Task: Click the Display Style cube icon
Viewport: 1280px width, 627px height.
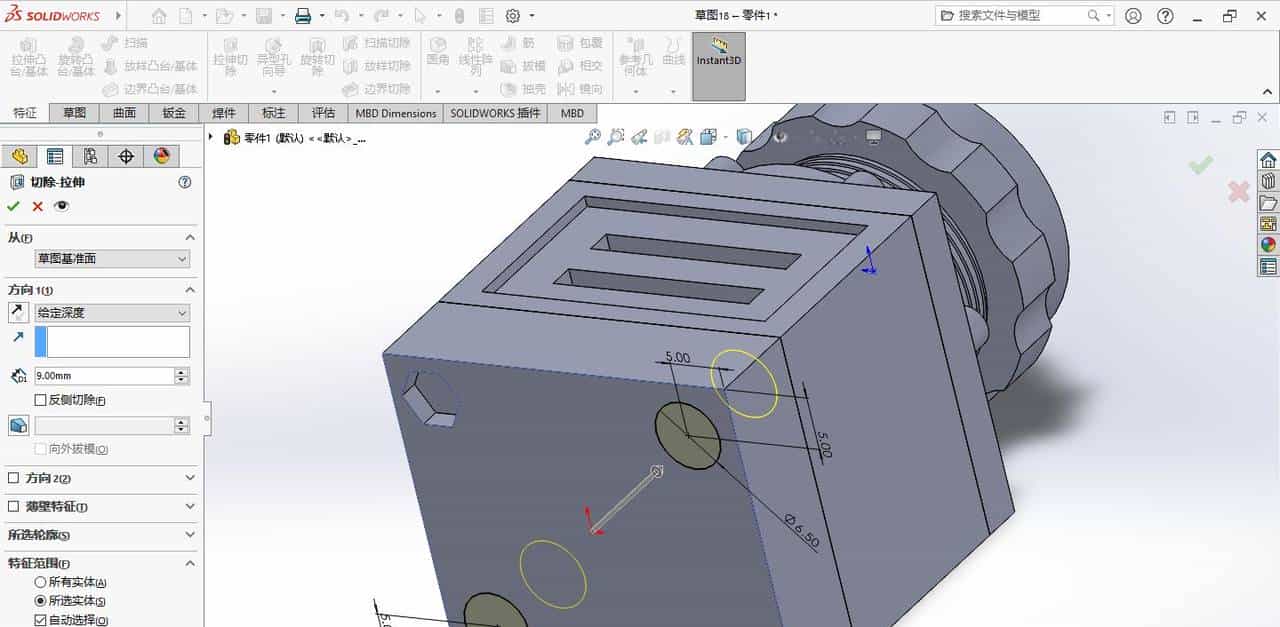Action: click(x=744, y=136)
